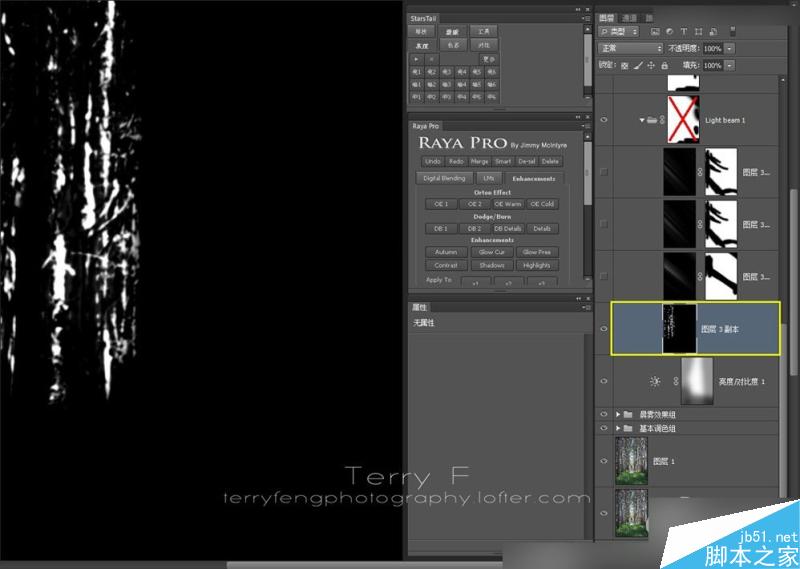Image resolution: width=800 pixels, height=569 pixels.
Task: Click Undo in Raya Pro
Action: pos(433,161)
